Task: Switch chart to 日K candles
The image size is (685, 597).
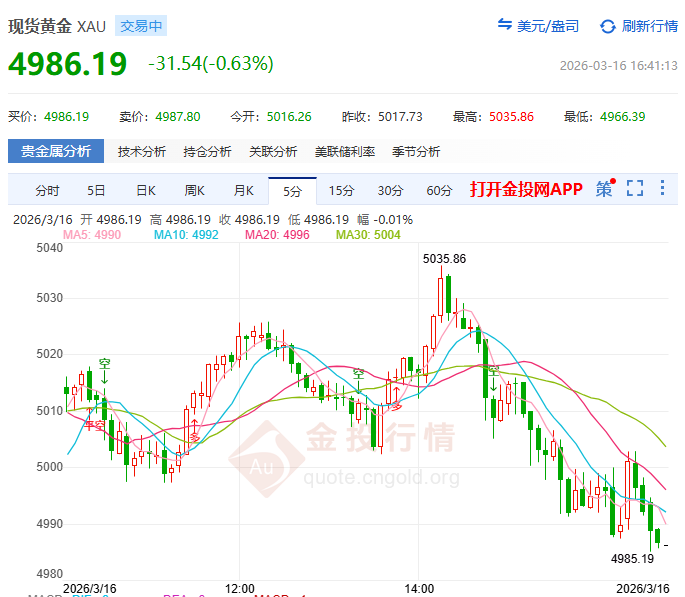Action: coord(146,191)
